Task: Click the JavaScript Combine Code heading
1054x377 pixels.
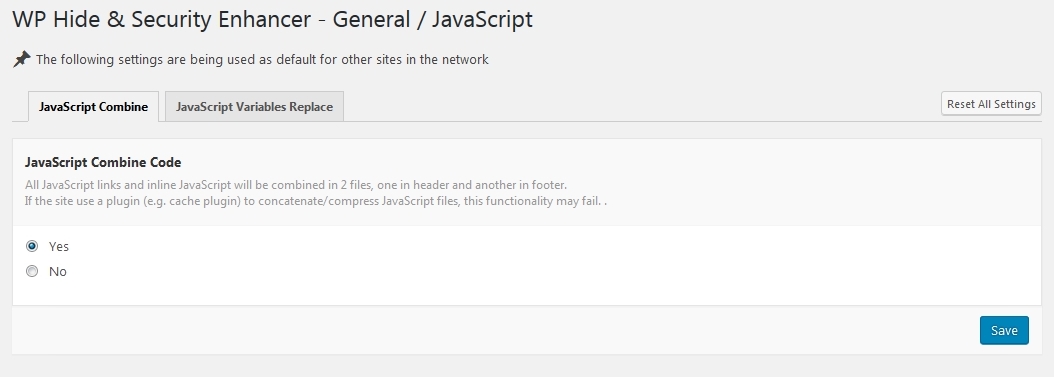Action: [x=103, y=162]
